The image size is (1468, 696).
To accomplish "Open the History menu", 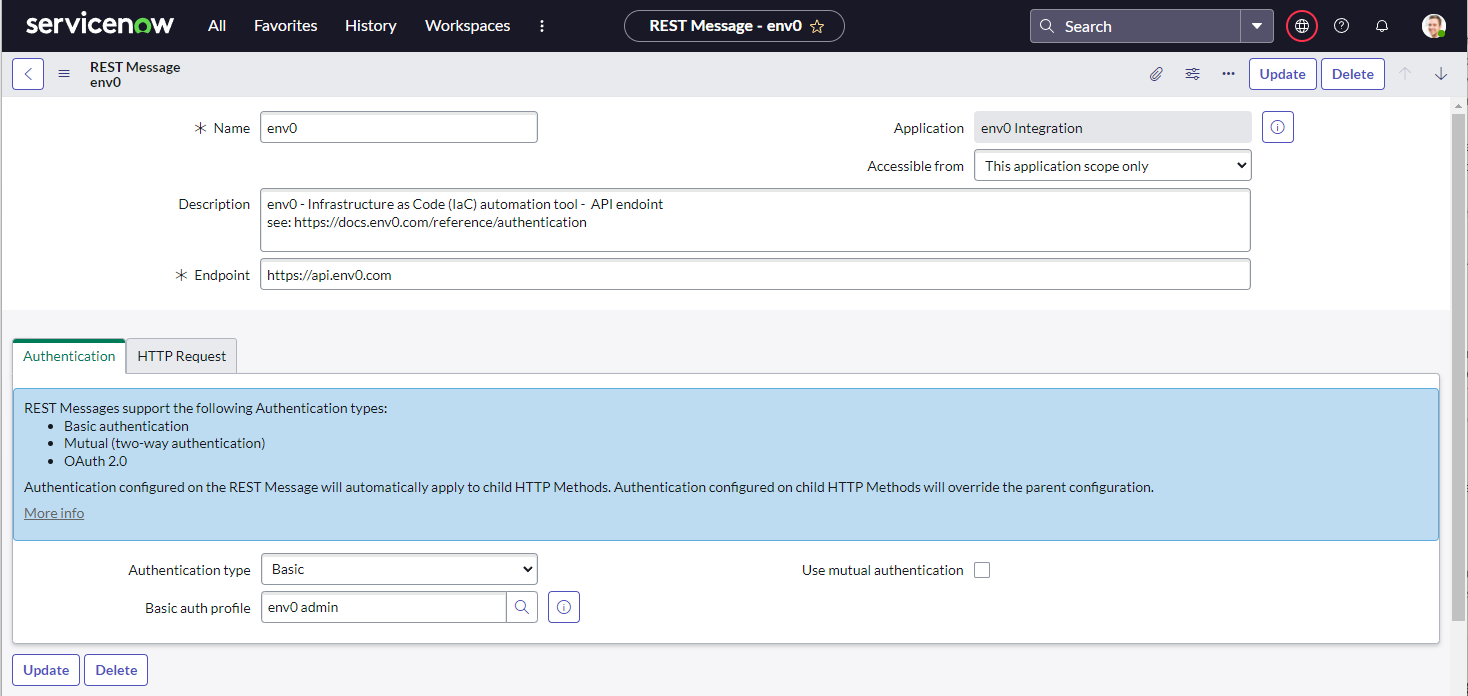I will pyautogui.click(x=371, y=26).
